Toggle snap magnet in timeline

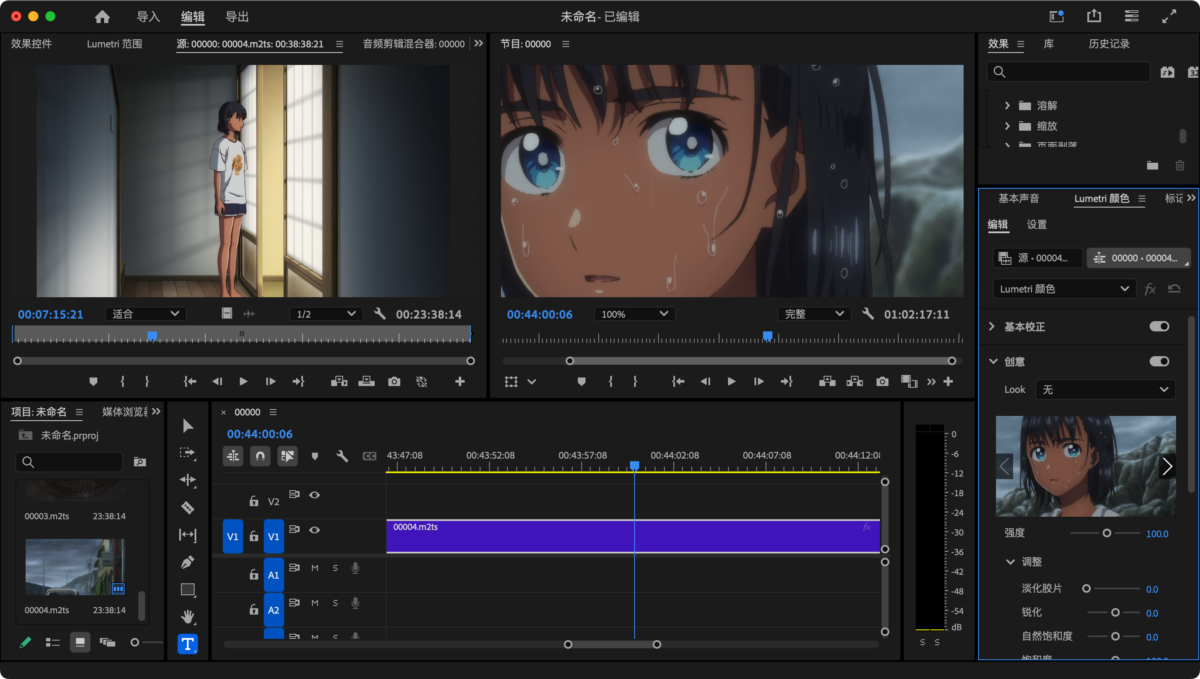tap(260, 456)
